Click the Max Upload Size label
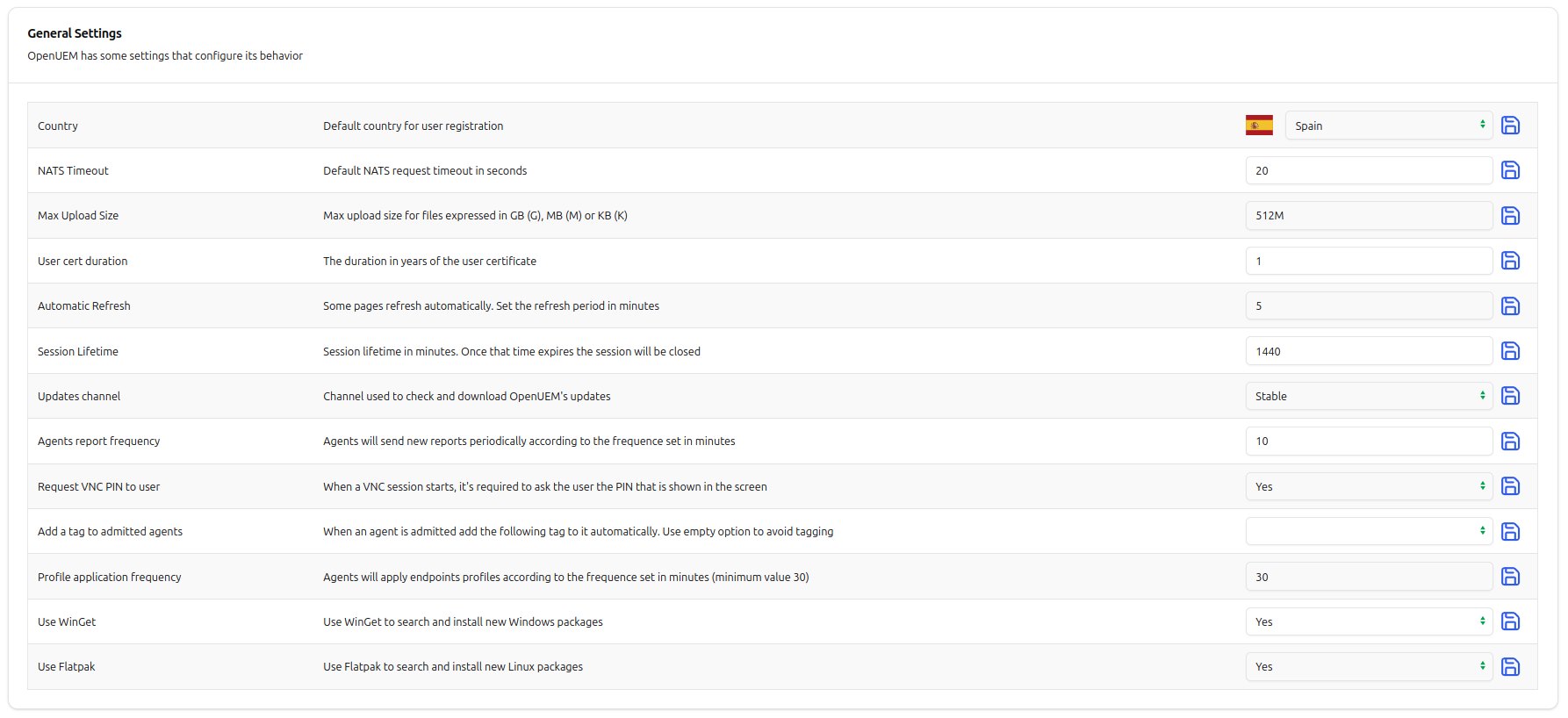The height and width of the screenshot is (718, 1568). click(x=78, y=216)
